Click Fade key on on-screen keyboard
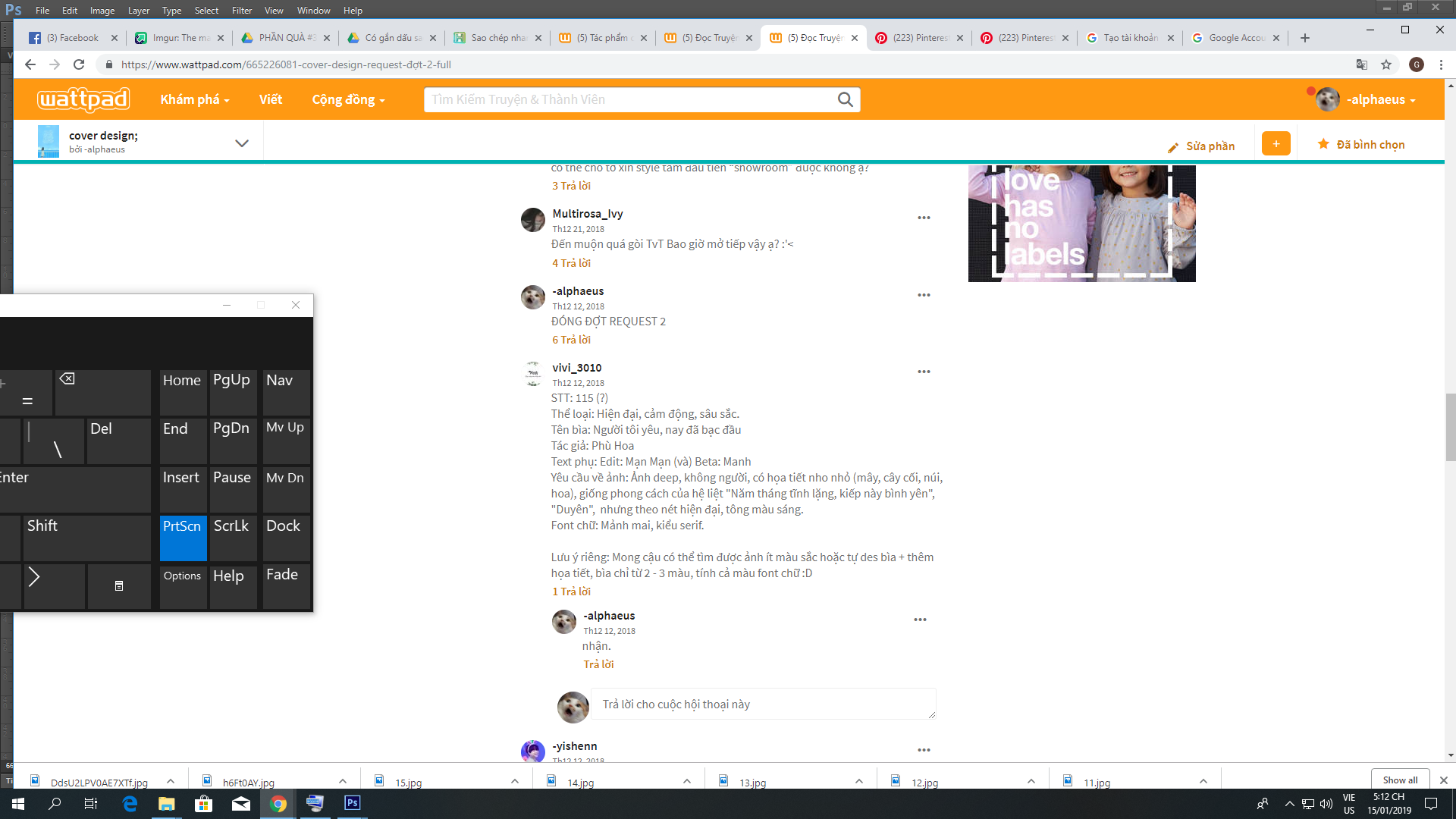The image size is (1456, 819). tap(286, 585)
